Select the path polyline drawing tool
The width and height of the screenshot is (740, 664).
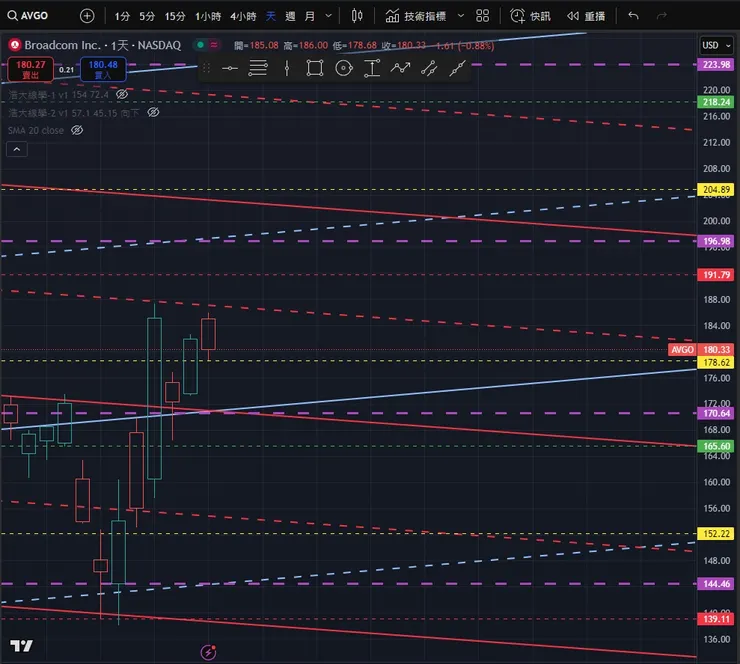(x=400, y=68)
